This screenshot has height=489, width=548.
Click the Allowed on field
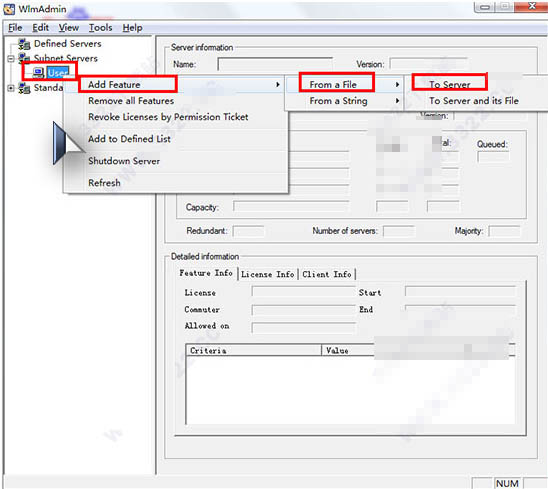tap(303, 327)
